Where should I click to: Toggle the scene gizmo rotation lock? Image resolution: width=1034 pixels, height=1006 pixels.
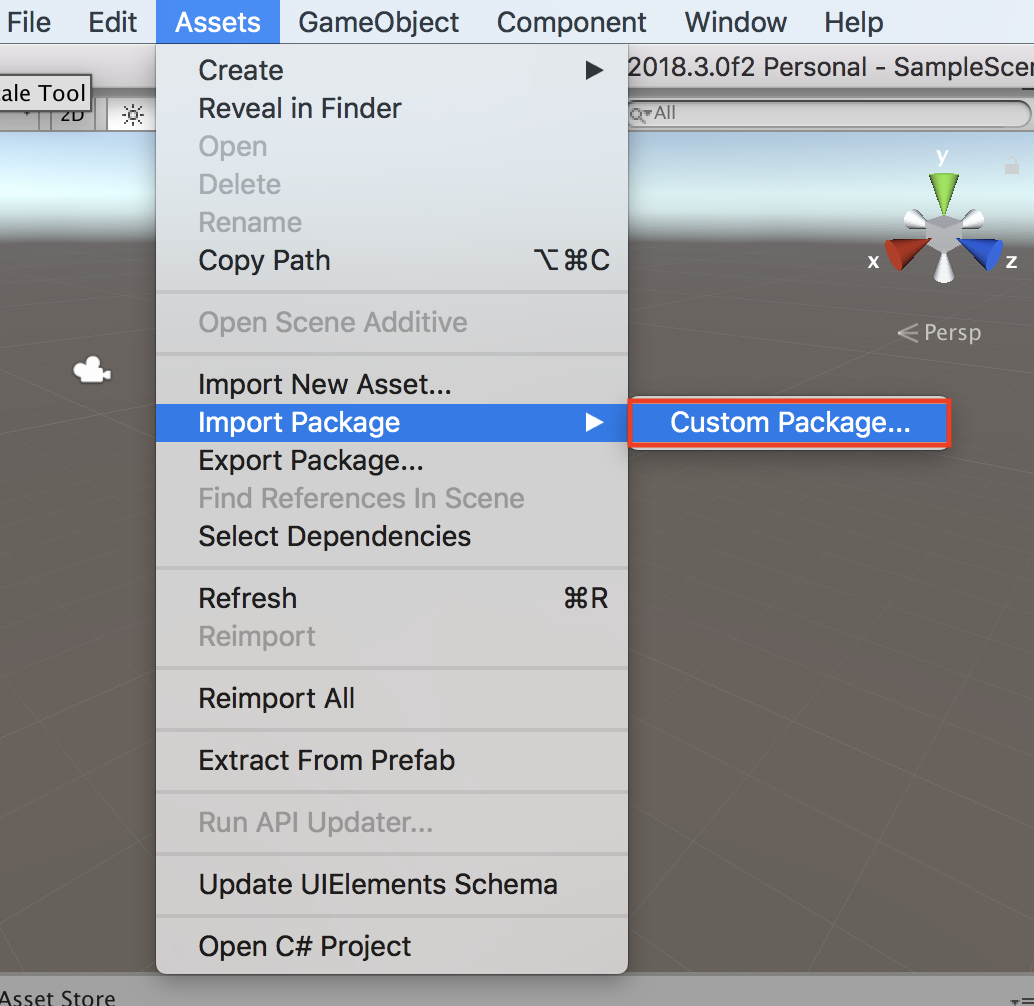1011,166
